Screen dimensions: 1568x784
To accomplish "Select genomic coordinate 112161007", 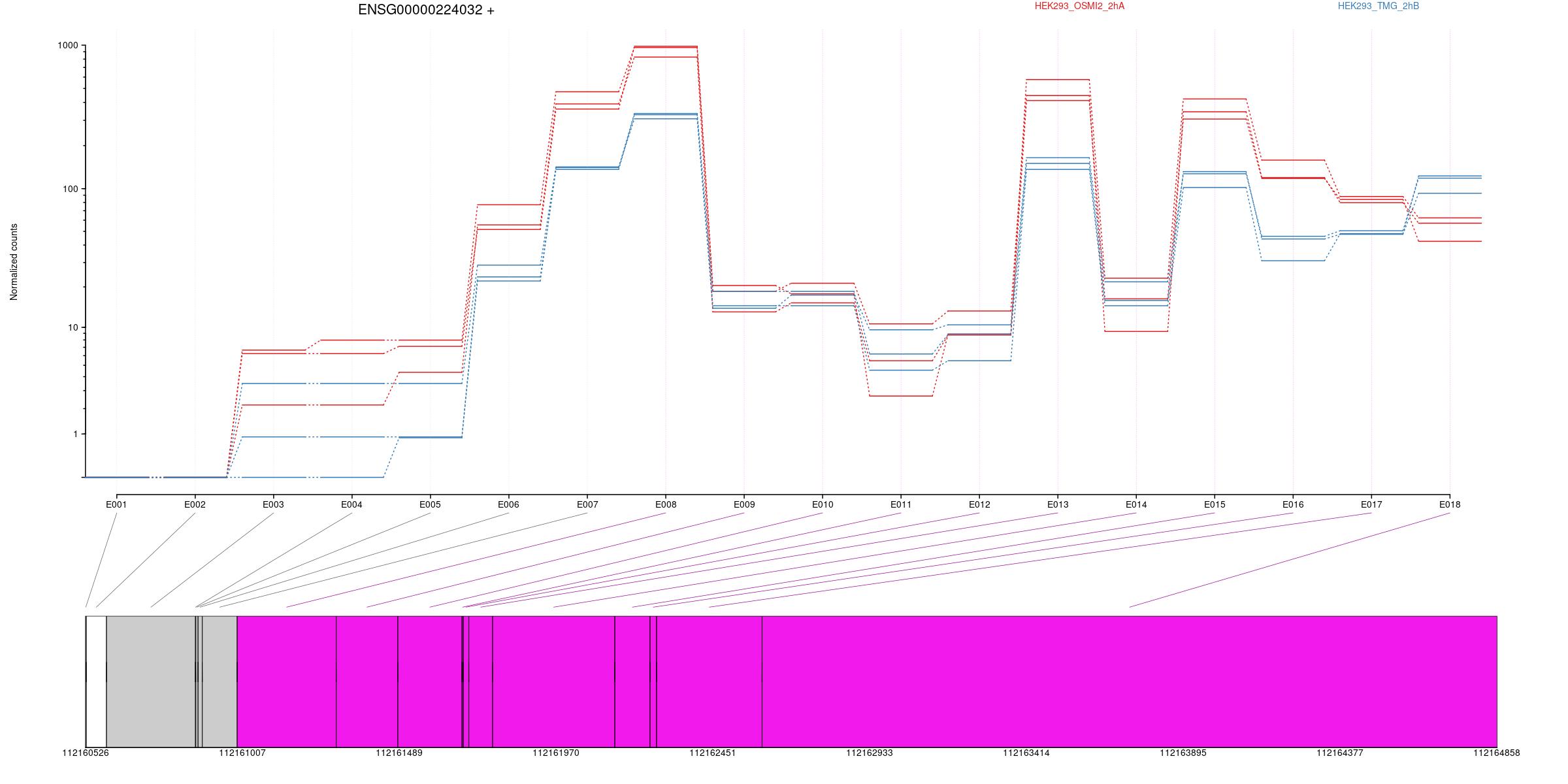I will pos(242,753).
